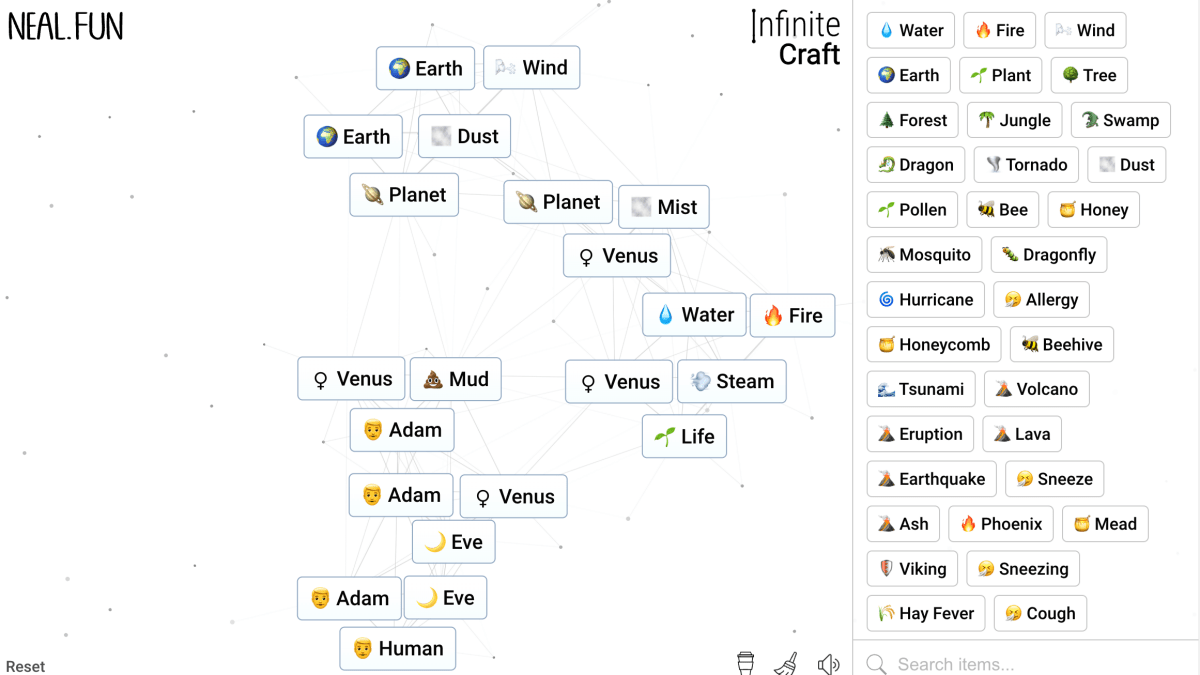This screenshot has width=1200, height=675.
Task: Select the Hurricane element in the sidebar
Action: tap(925, 299)
